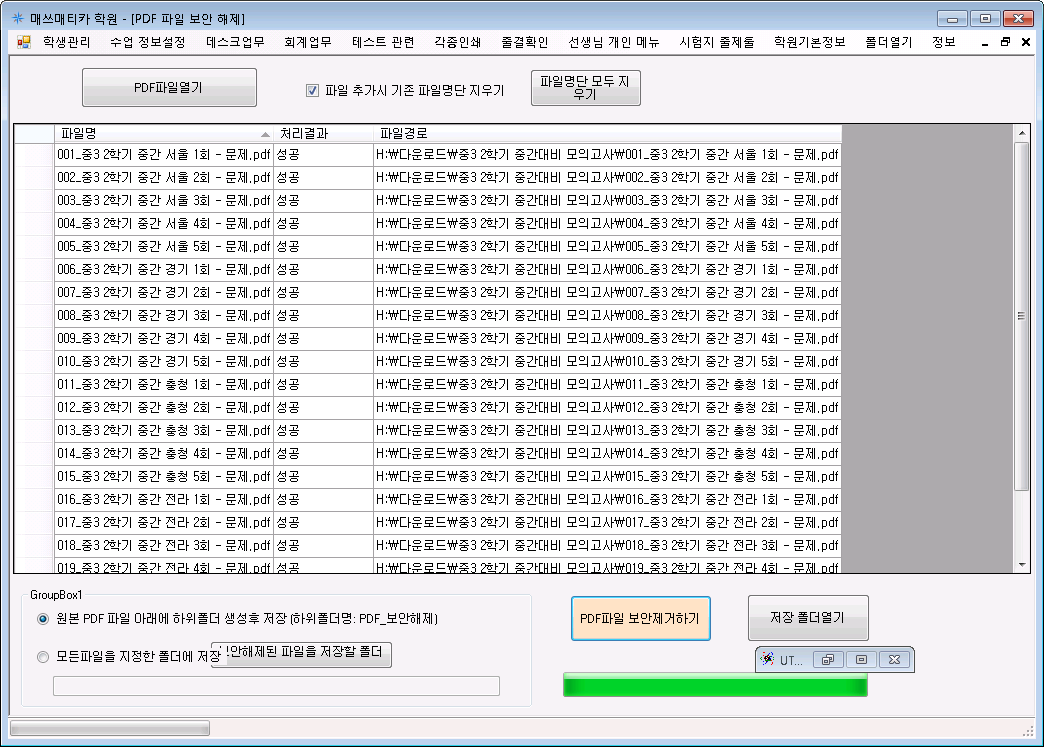
Task: Open the 데스크업무 menu
Action: tap(235, 42)
